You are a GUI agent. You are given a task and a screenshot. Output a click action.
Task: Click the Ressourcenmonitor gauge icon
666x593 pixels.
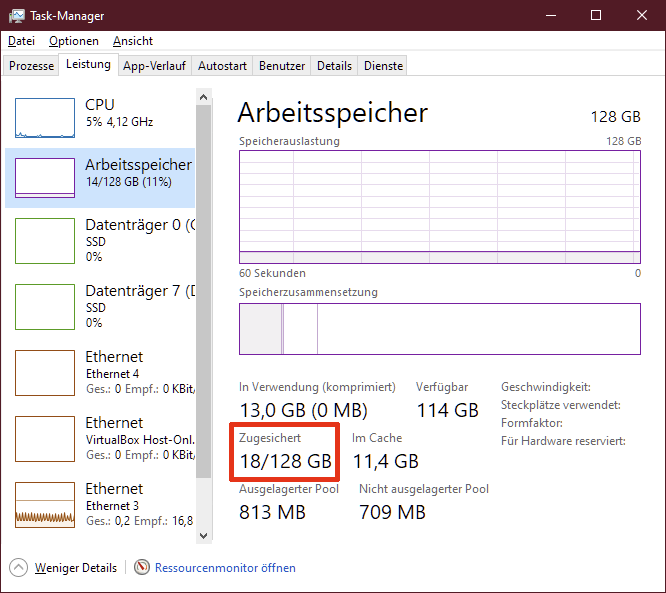coord(142,567)
